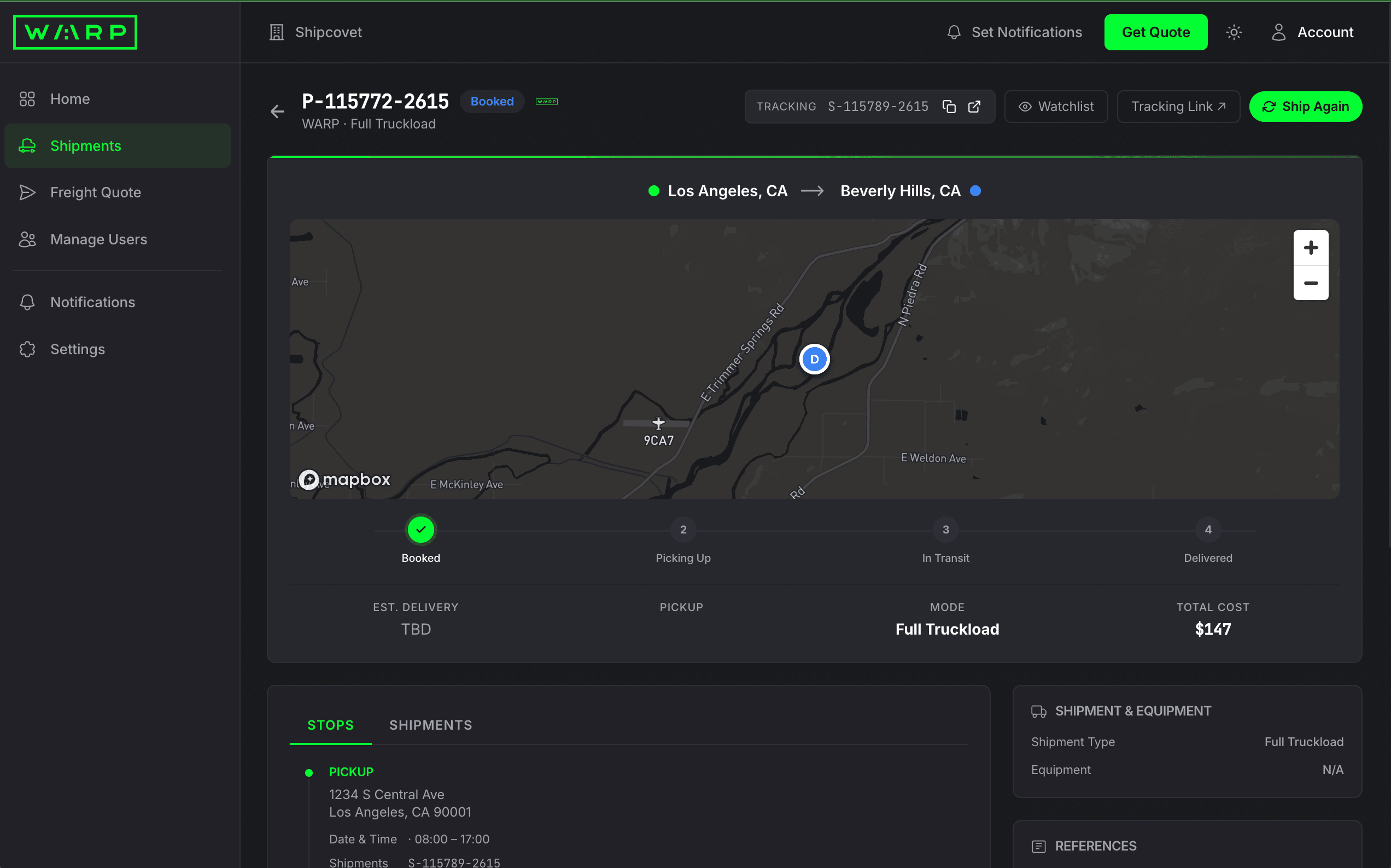Click the Ship Again button
Viewport: 1391px width, 868px height.
pos(1306,106)
